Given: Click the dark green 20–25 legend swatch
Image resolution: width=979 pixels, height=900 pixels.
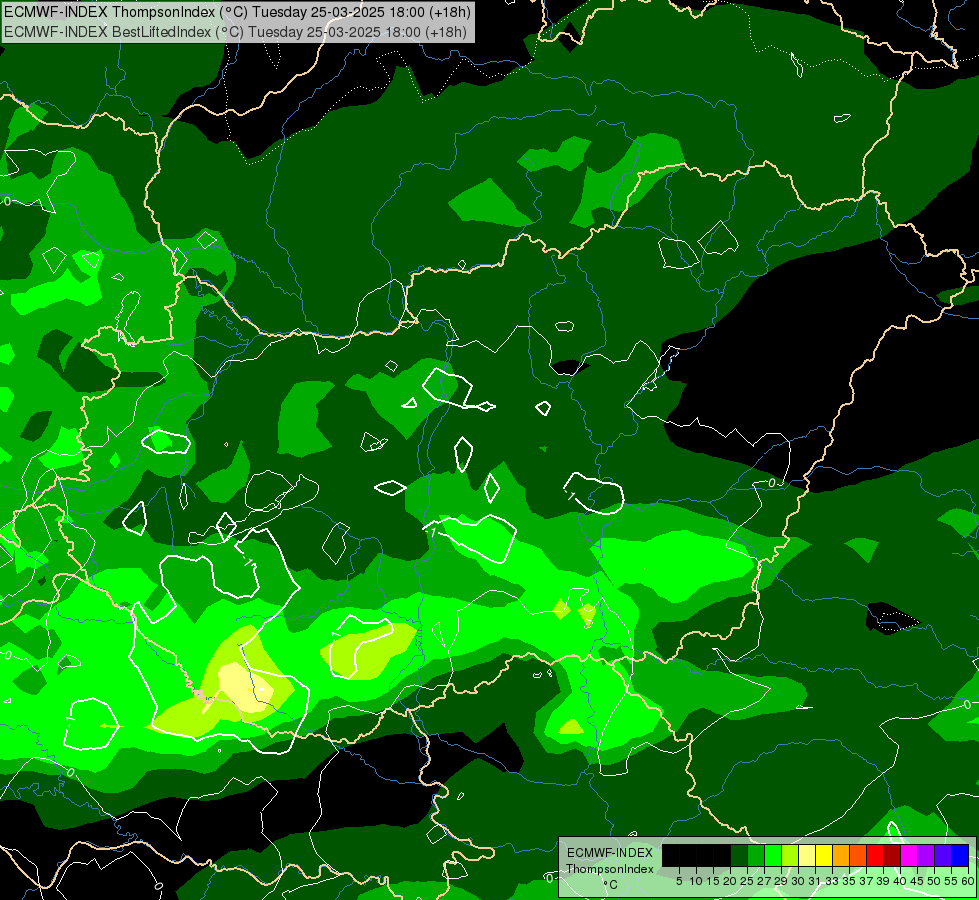Looking at the screenshot, I should click(x=739, y=855).
